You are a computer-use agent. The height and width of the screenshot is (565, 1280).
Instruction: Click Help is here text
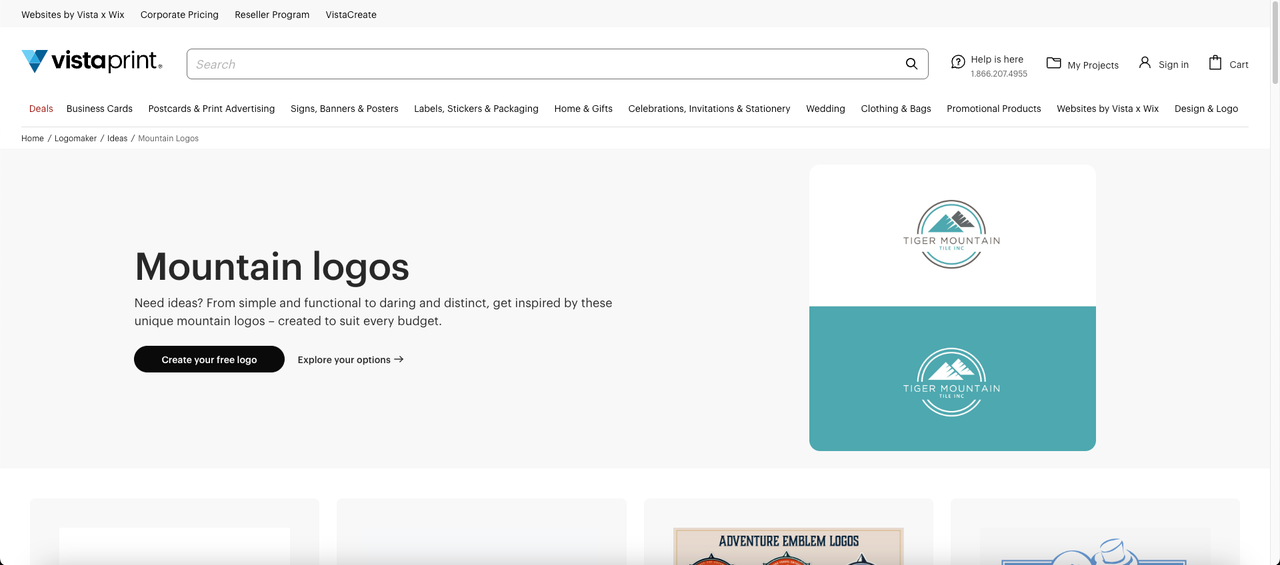(x=997, y=59)
